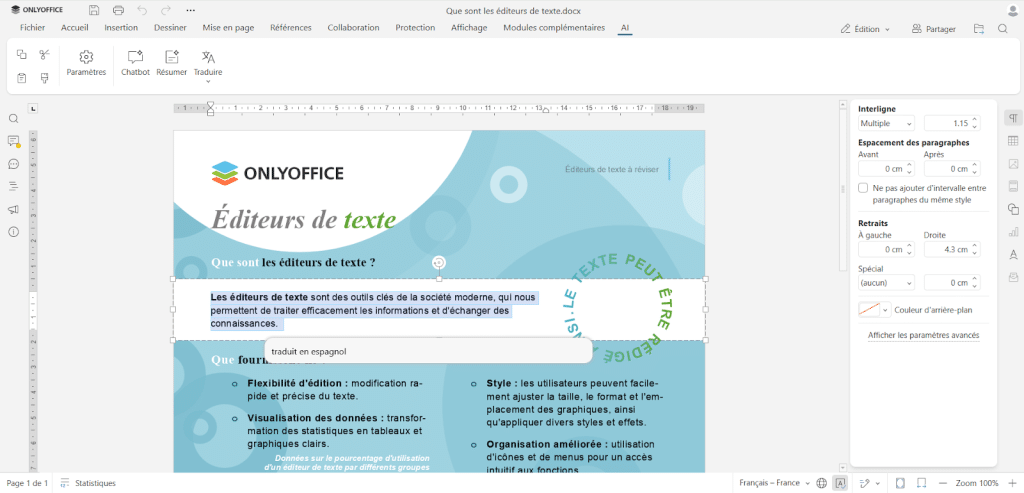The image size is (1024, 493).
Task: Click the print icon in title bar
Action: (118, 10)
